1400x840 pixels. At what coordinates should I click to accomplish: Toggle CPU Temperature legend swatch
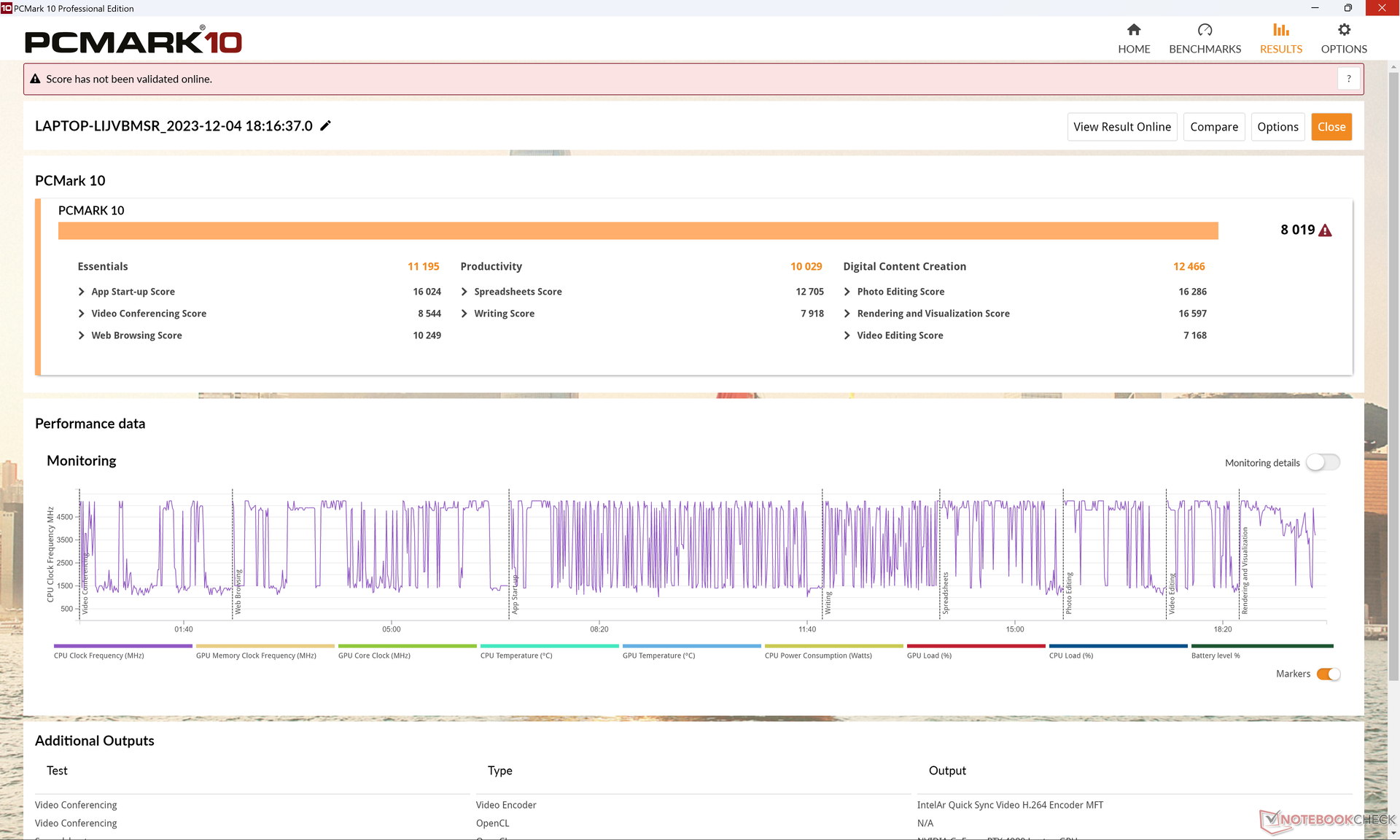coord(549,646)
